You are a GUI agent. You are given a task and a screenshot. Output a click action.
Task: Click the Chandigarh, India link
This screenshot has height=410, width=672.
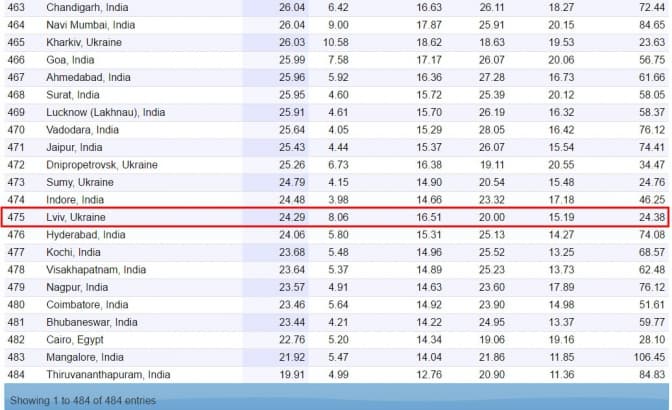[88, 7]
